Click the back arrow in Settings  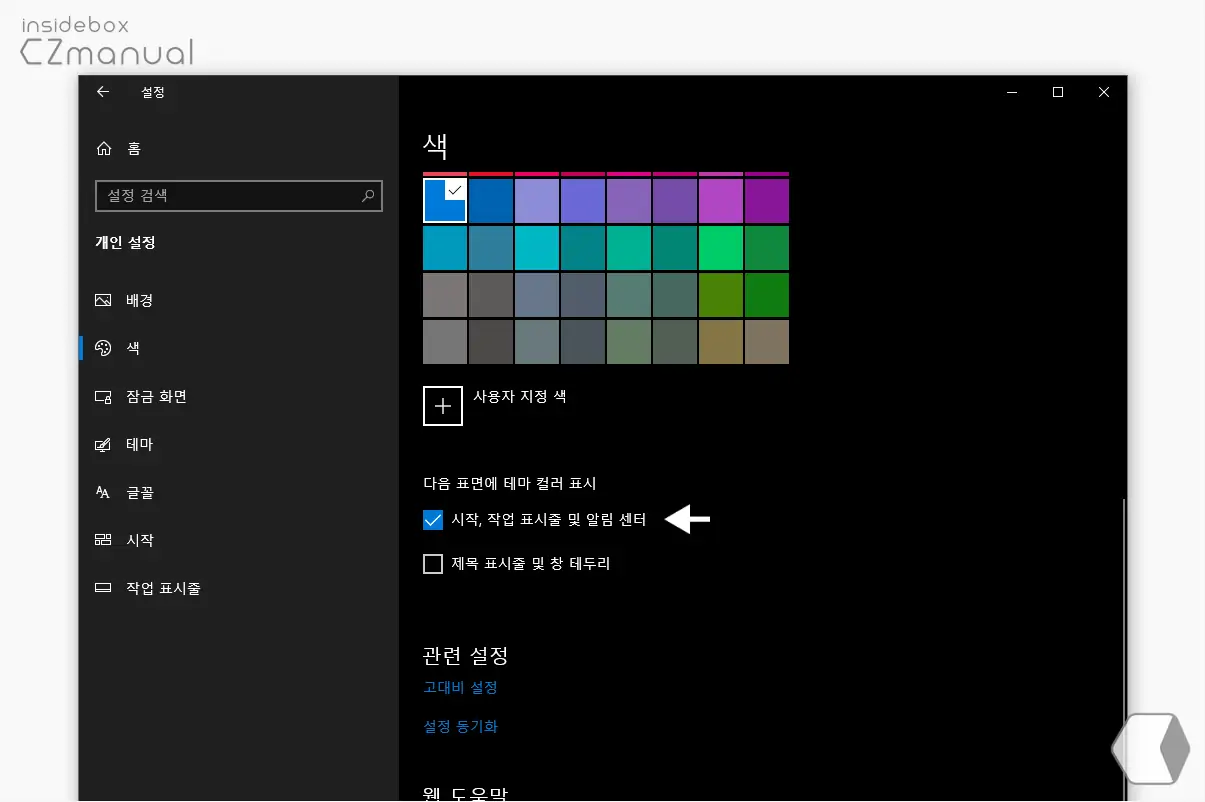click(x=103, y=92)
